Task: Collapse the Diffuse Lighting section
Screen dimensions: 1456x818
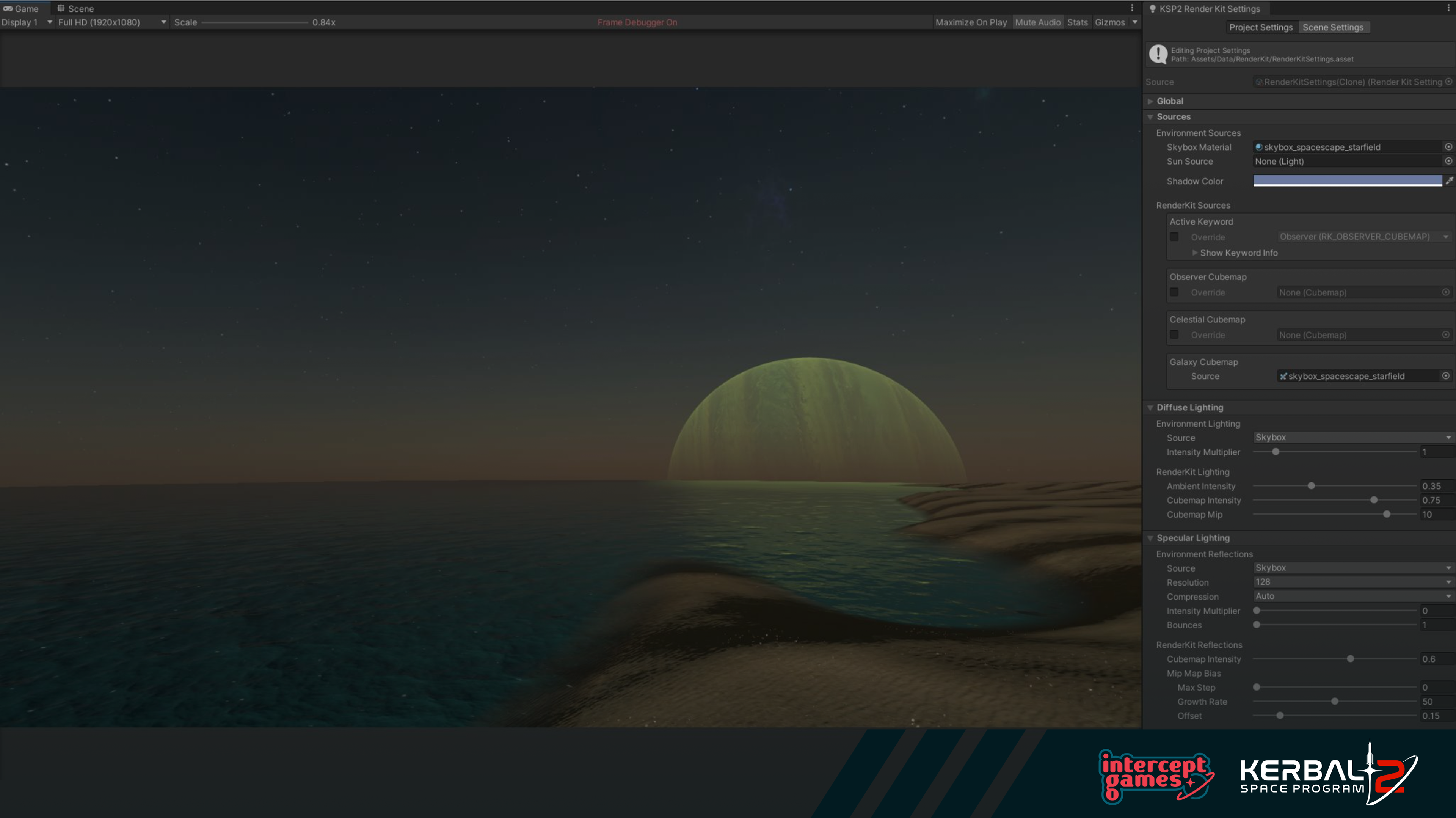Action: pyautogui.click(x=1150, y=408)
